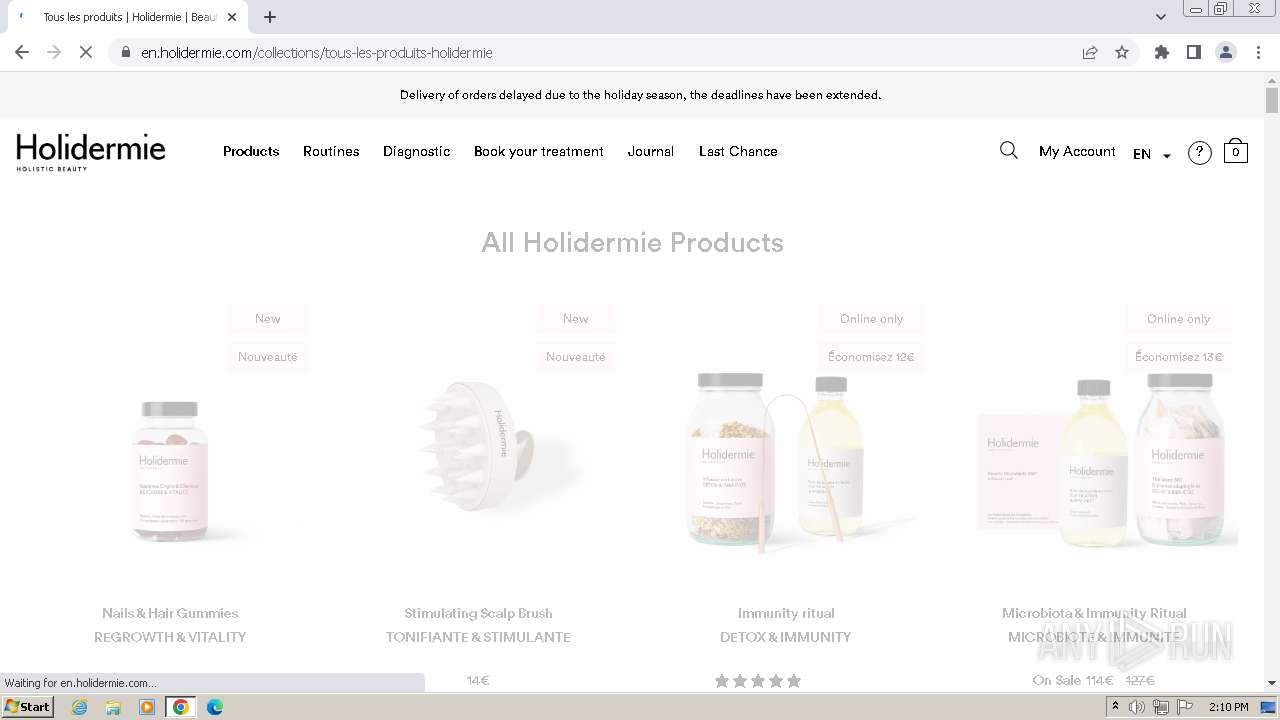The image size is (1280, 720).
Task: Click the help question mark icon
Action: tap(1199, 152)
